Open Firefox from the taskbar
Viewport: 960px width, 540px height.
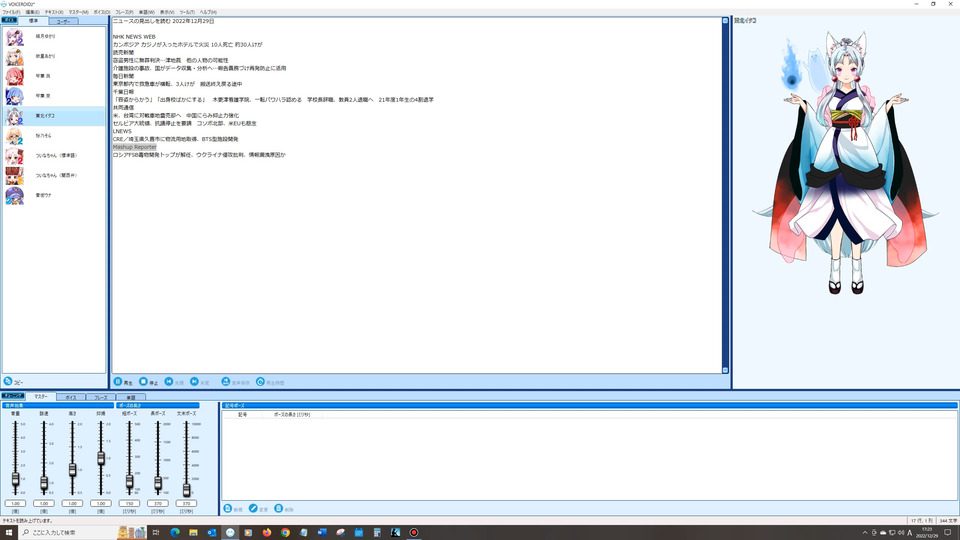click(x=266, y=533)
